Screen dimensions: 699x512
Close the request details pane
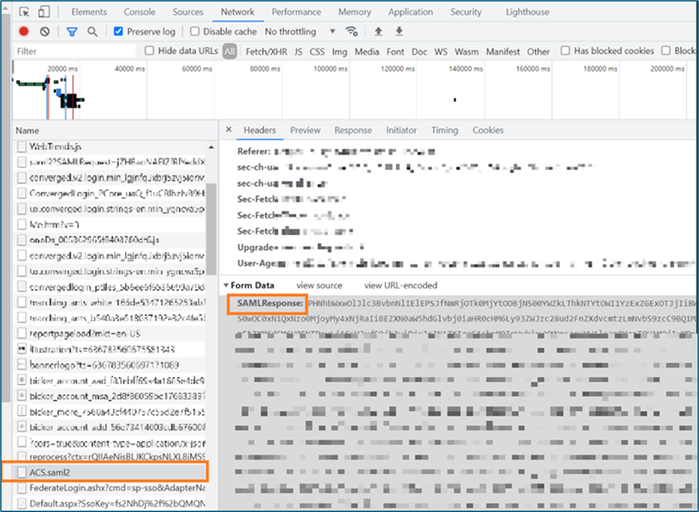point(229,130)
